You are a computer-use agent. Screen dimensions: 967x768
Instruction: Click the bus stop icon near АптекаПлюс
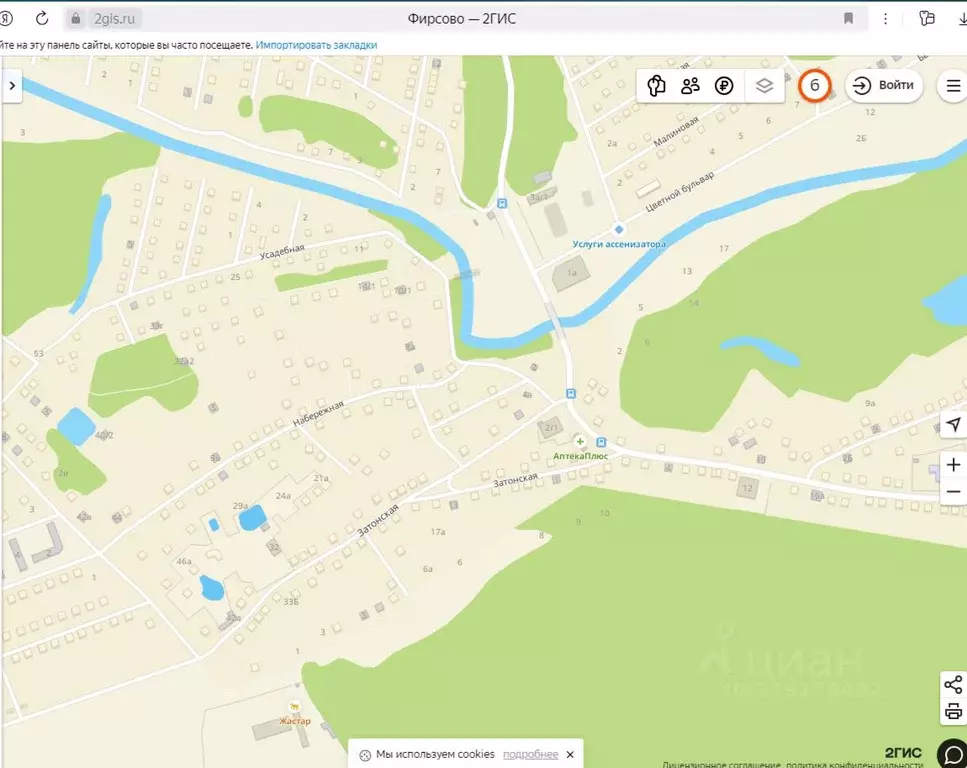pyautogui.click(x=601, y=442)
